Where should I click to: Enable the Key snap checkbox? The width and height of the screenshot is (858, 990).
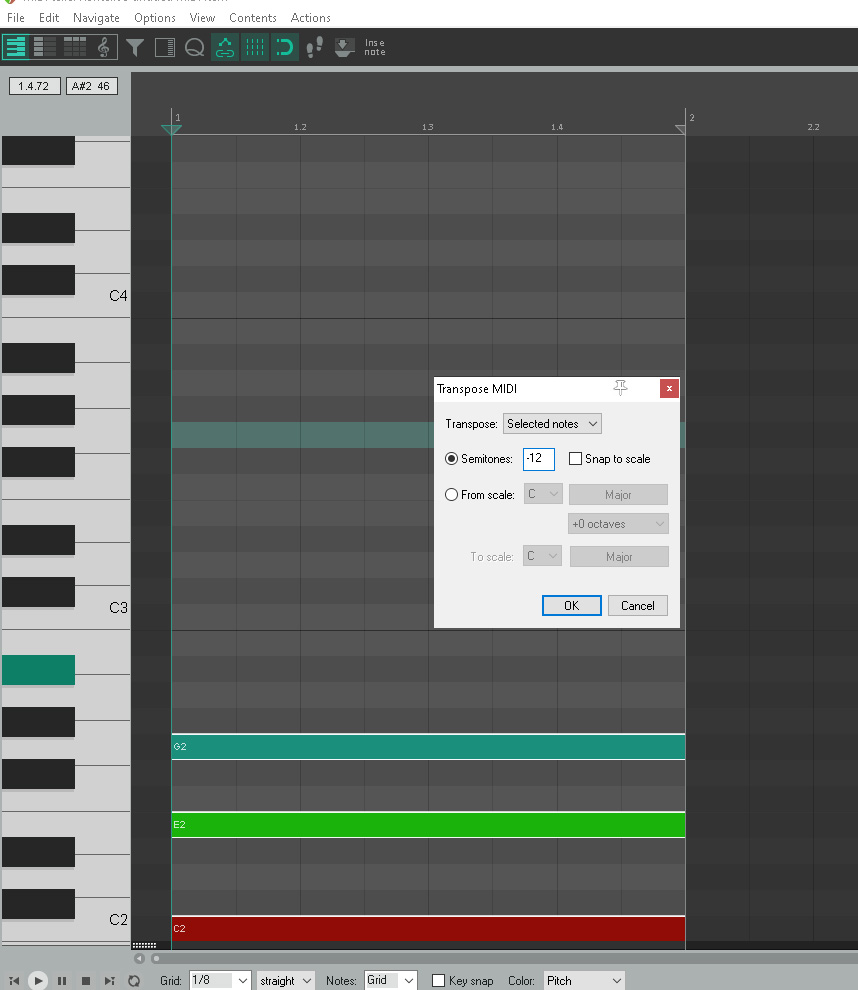click(438, 981)
